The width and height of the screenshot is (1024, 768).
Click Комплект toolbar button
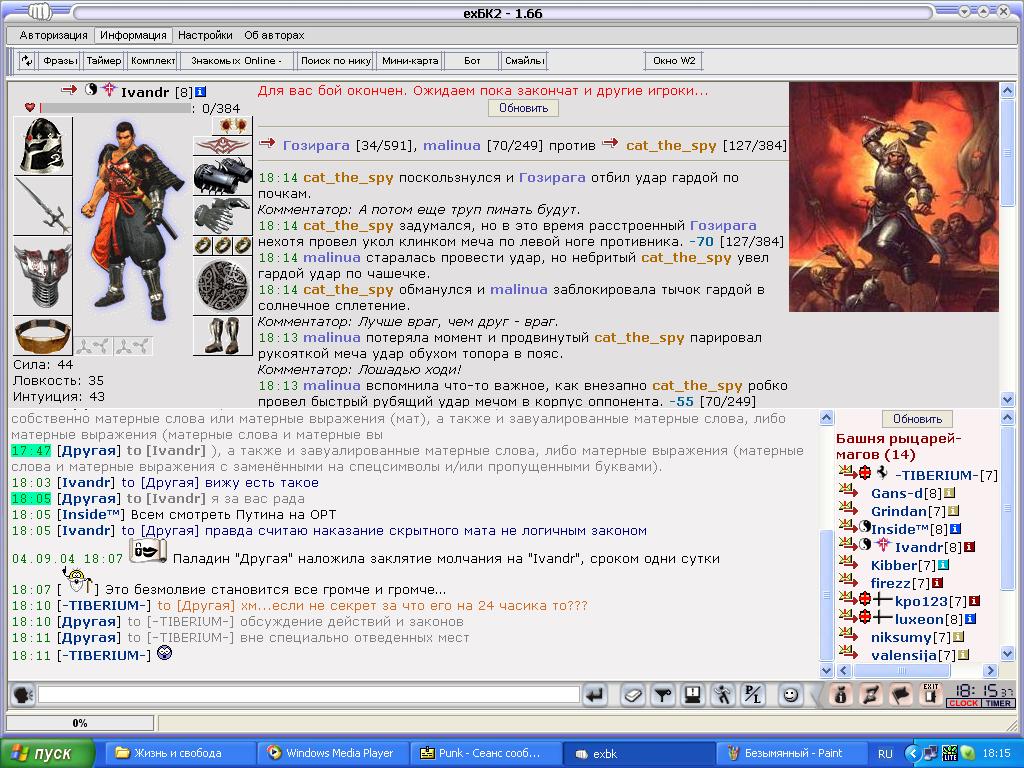point(153,61)
